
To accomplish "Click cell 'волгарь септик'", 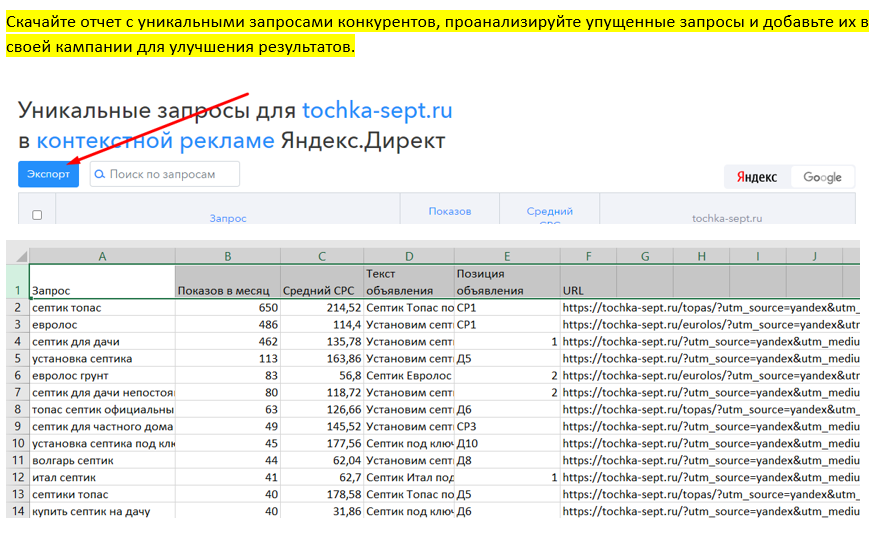I will click(102, 460).
